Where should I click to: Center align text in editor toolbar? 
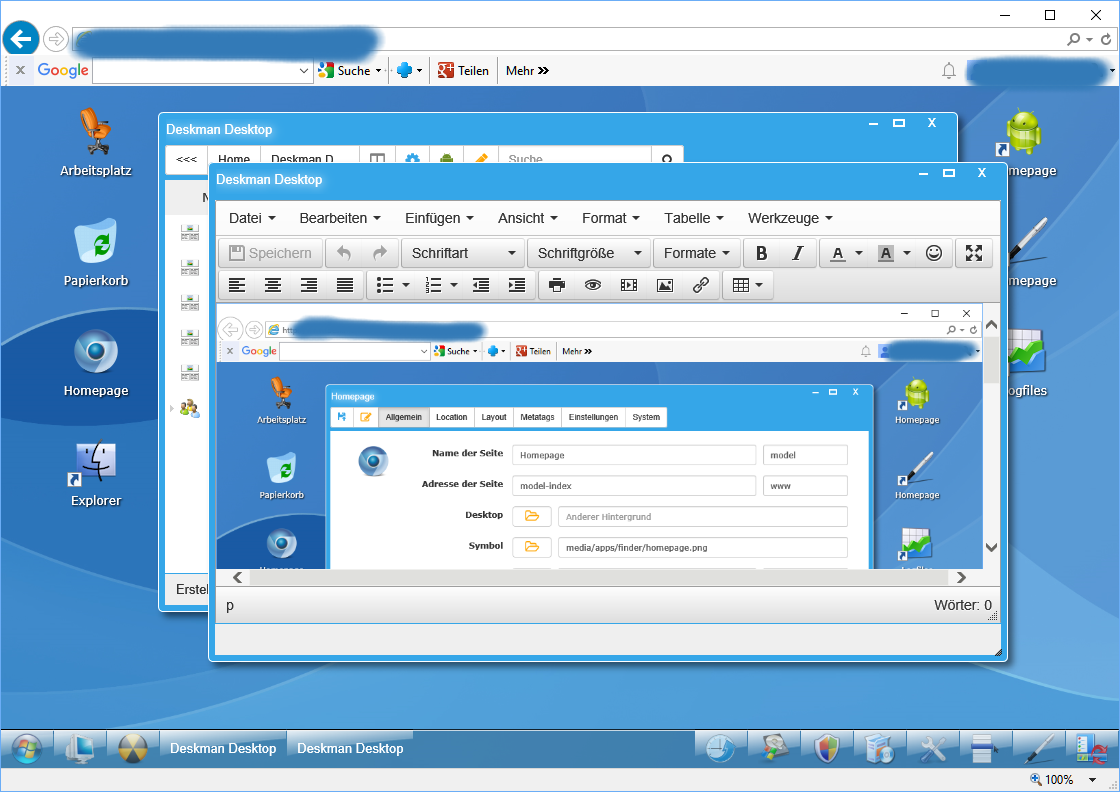(273, 286)
